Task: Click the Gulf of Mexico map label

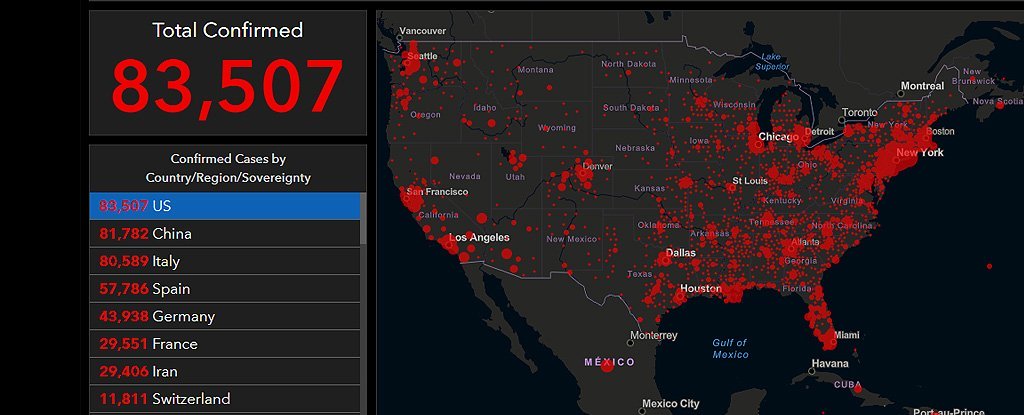Action: point(730,348)
